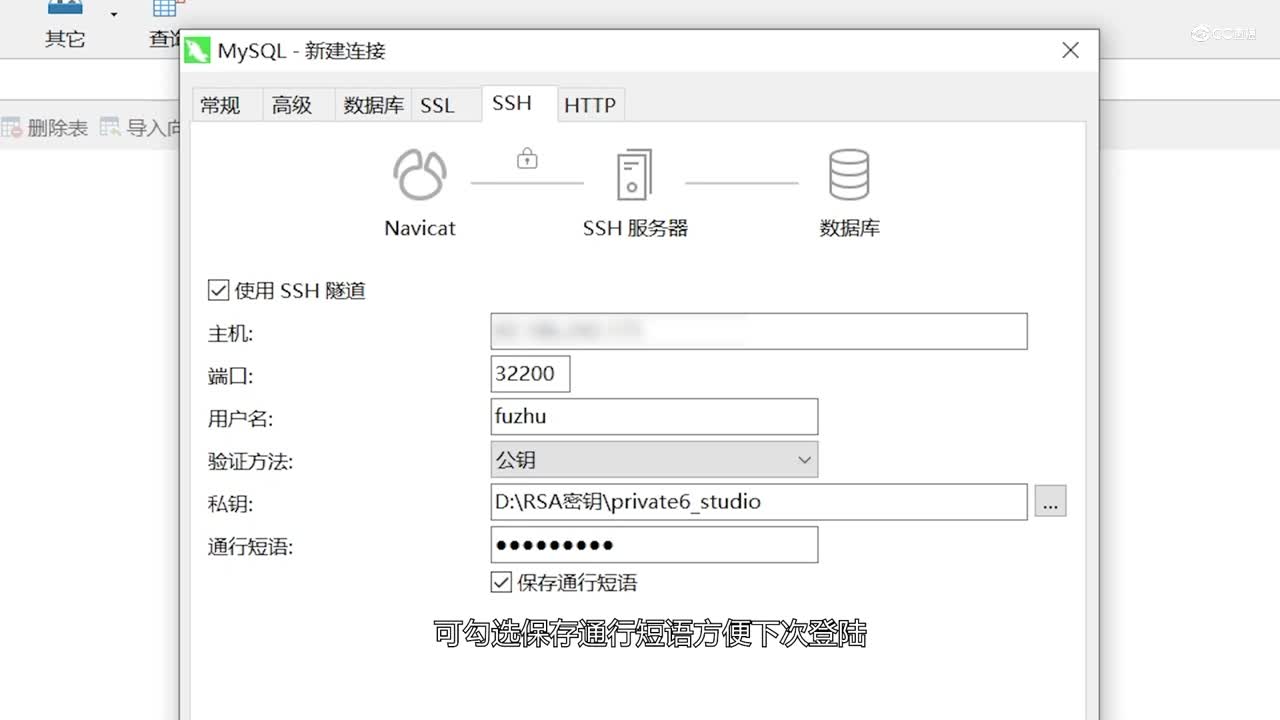The width and height of the screenshot is (1280, 720).
Task: Switch to the SSL tab
Action: point(439,104)
